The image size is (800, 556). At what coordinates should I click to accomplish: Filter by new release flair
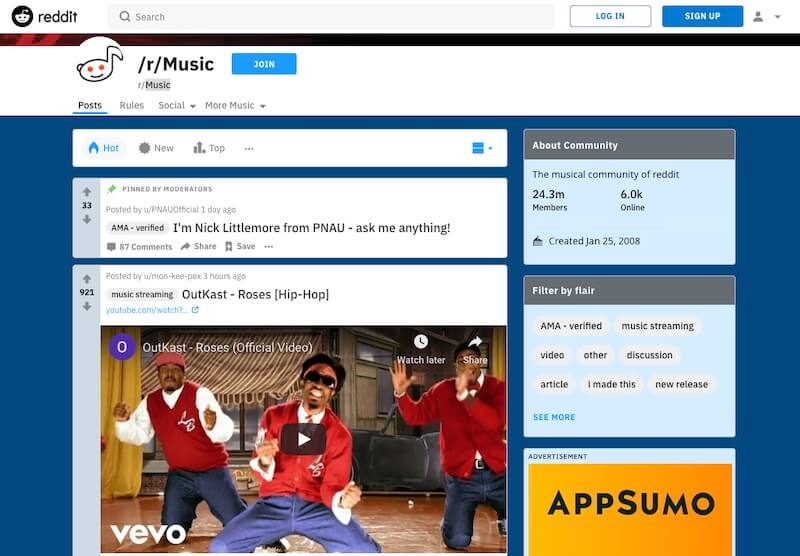point(681,384)
